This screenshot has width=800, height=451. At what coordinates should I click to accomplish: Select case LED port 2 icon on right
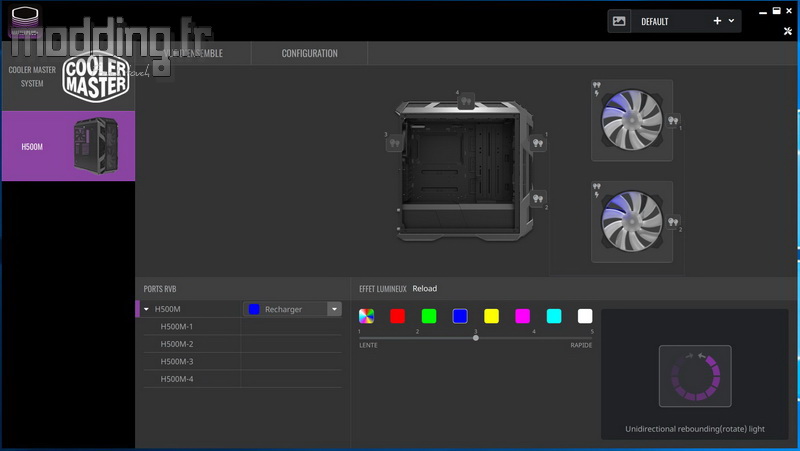[x=538, y=198]
